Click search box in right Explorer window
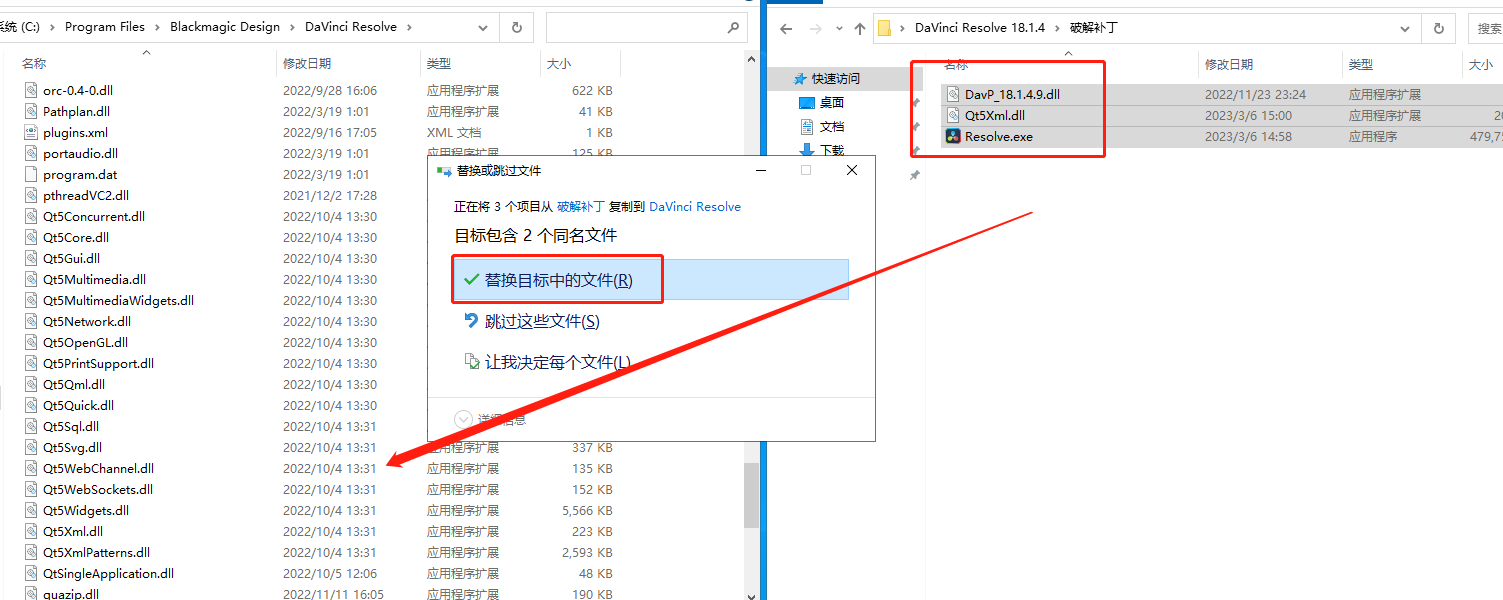Screen dimensions: 1503x600 (x=1486, y=28)
